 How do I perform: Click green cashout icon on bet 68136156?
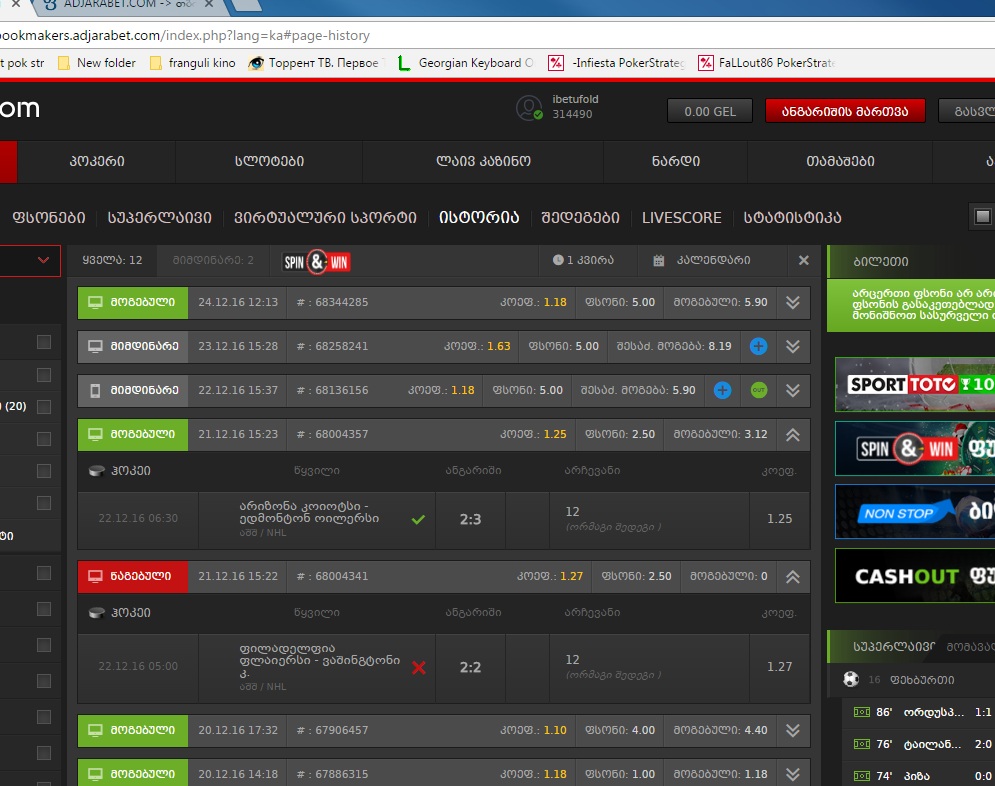tap(758, 390)
